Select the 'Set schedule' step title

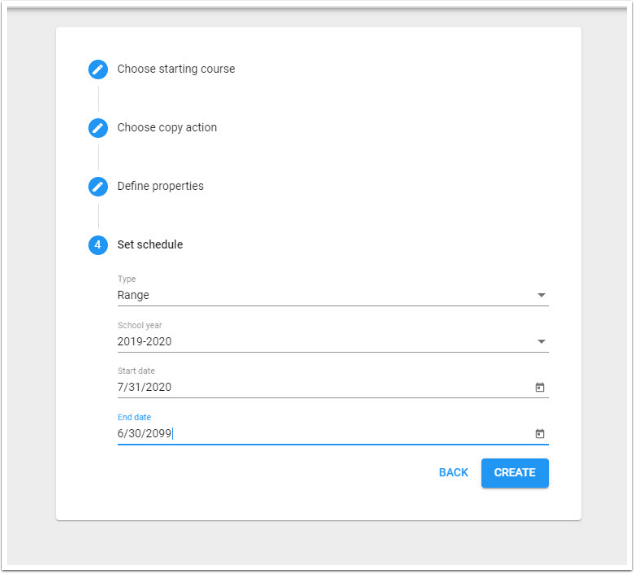[x=150, y=245]
